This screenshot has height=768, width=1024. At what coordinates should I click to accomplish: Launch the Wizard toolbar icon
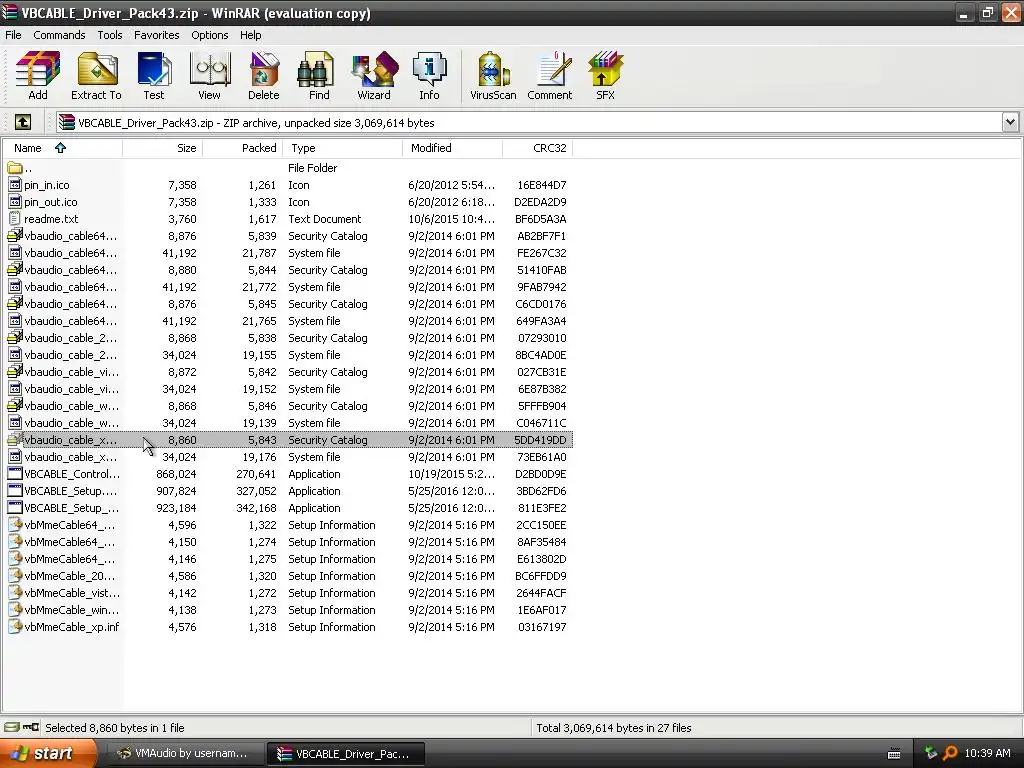pos(374,75)
